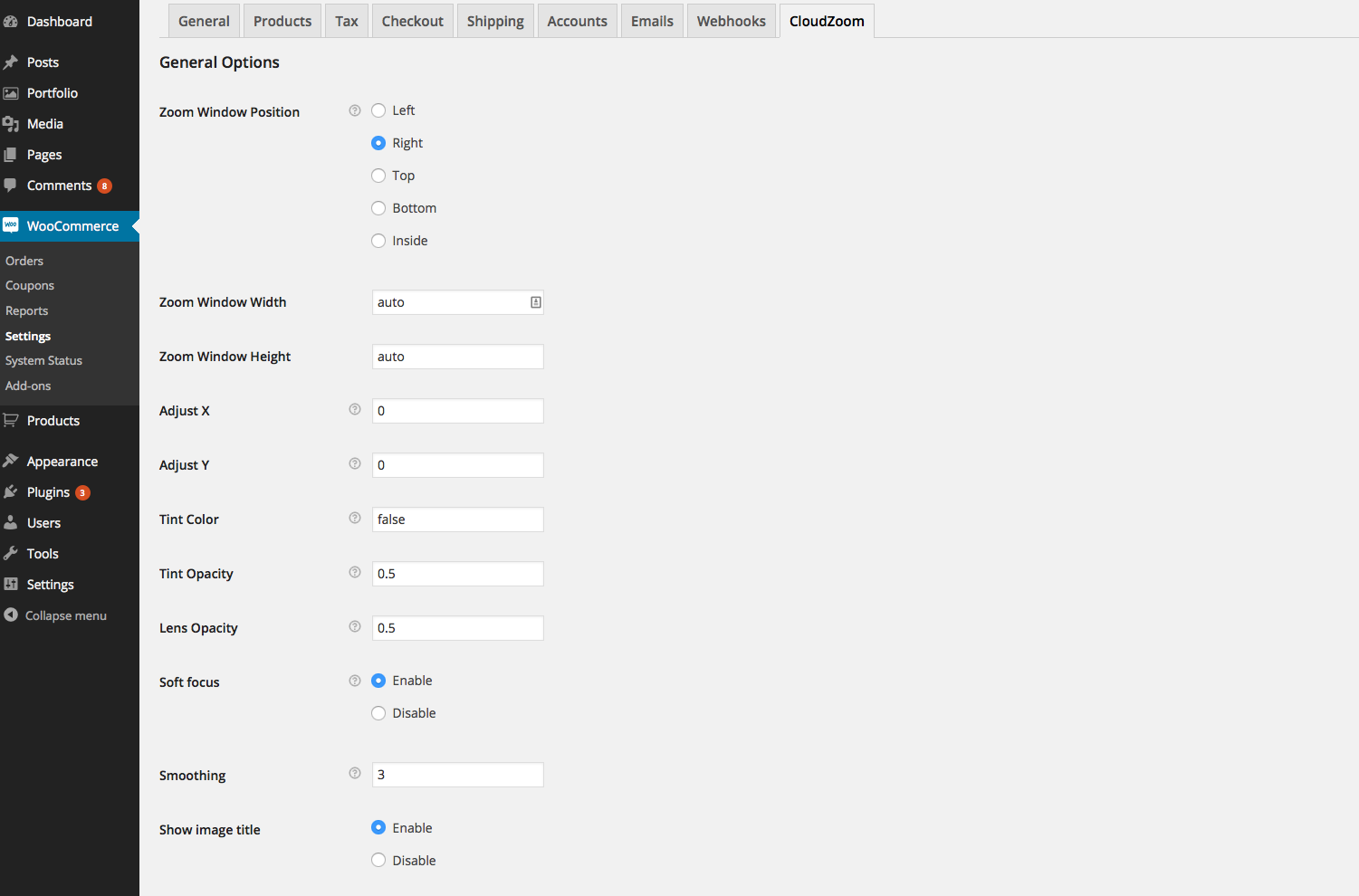Select the Left zoom window position
Screen dimensions: 1359x896
point(378,110)
